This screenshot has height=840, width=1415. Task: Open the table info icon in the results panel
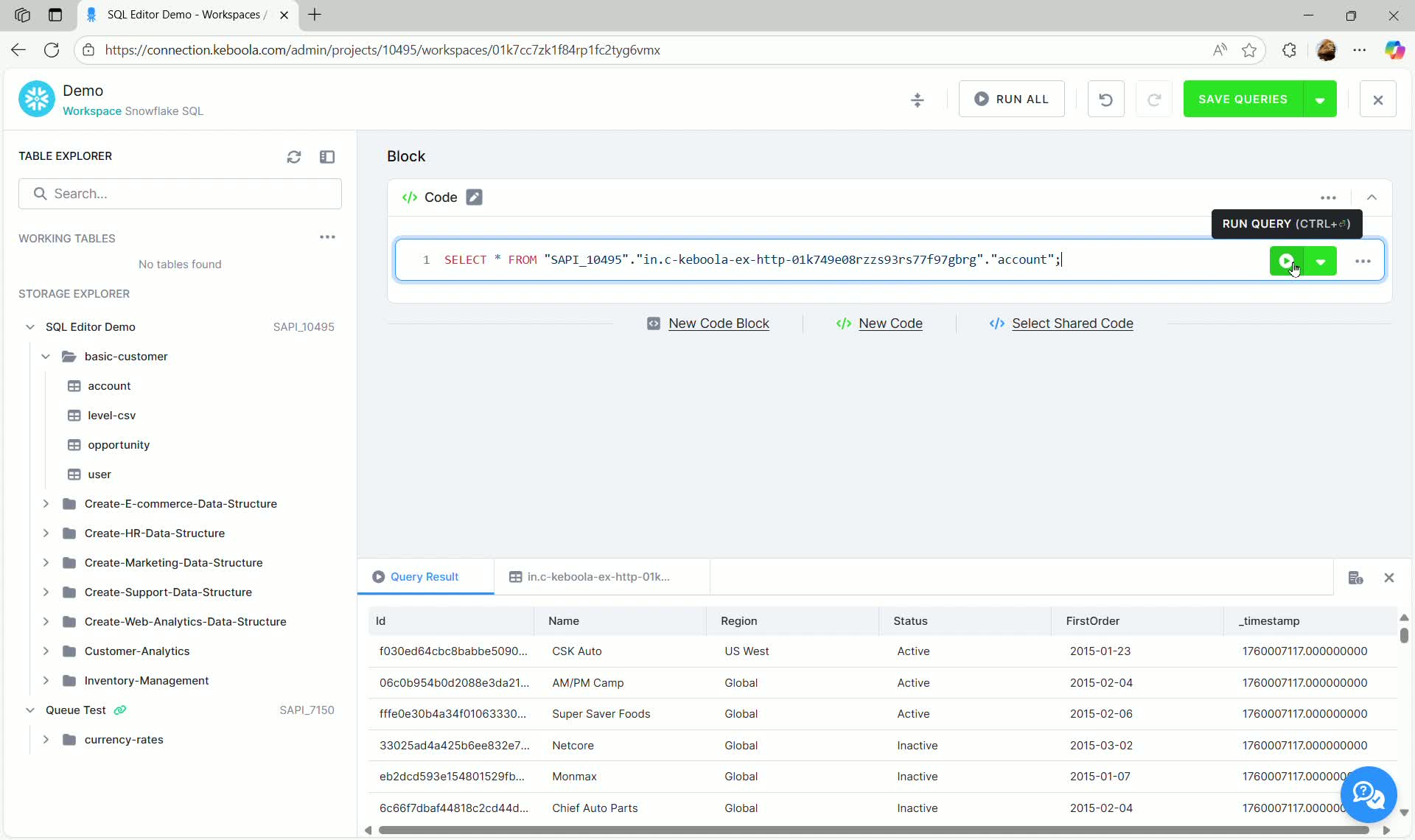(x=1356, y=578)
